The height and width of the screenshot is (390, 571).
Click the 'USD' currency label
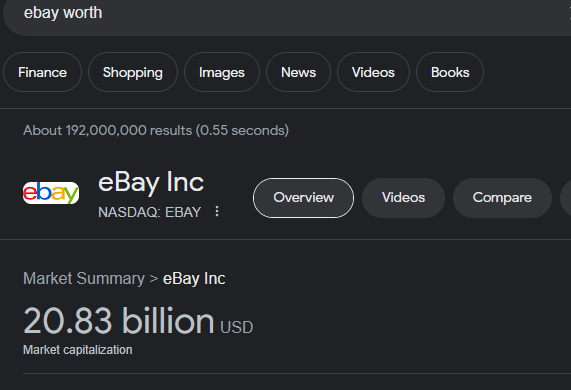pos(236,327)
